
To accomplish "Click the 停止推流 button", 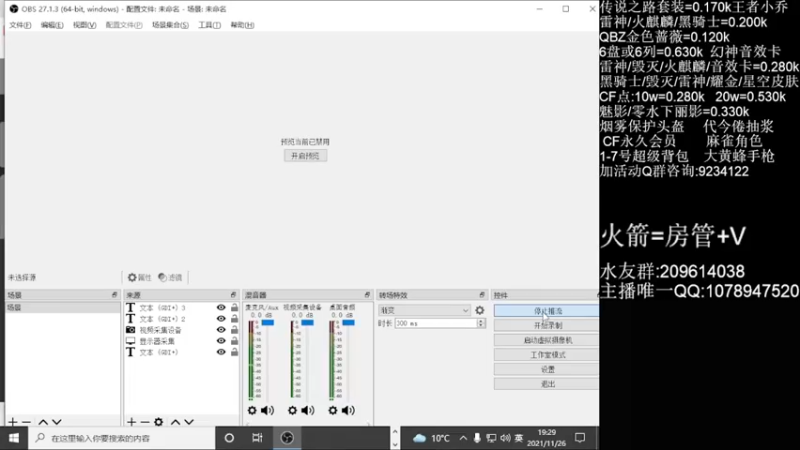I will tap(546, 311).
